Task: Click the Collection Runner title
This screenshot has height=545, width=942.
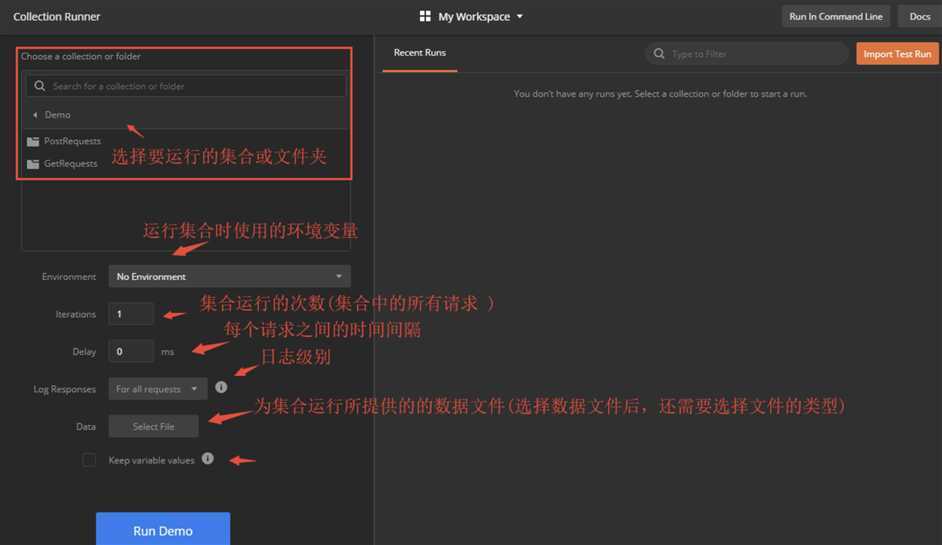Action: pyautogui.click(x=56, y=17)
